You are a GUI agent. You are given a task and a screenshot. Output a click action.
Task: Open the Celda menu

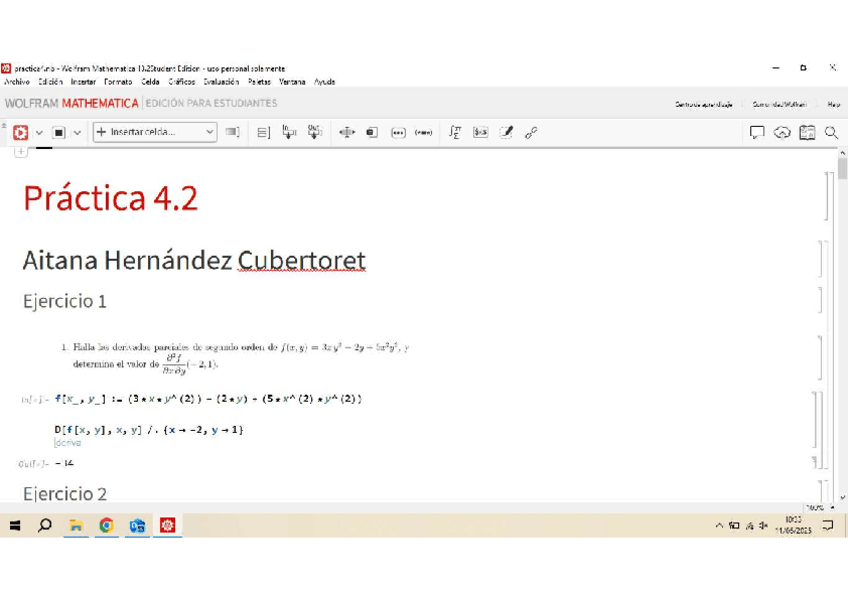[x=150, y=82]
